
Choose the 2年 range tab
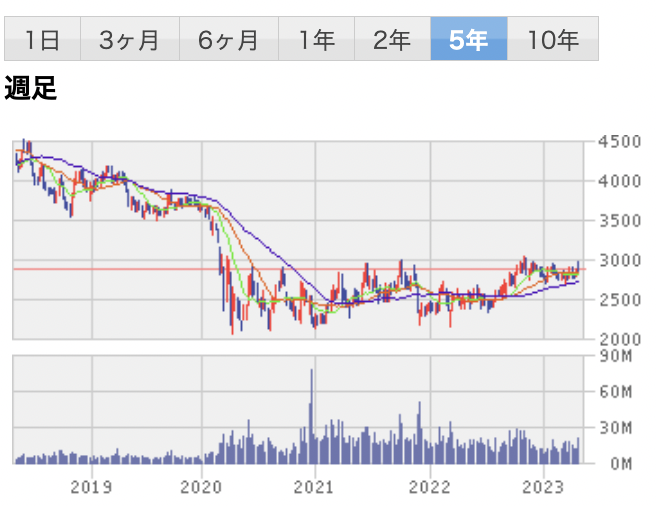392,40
